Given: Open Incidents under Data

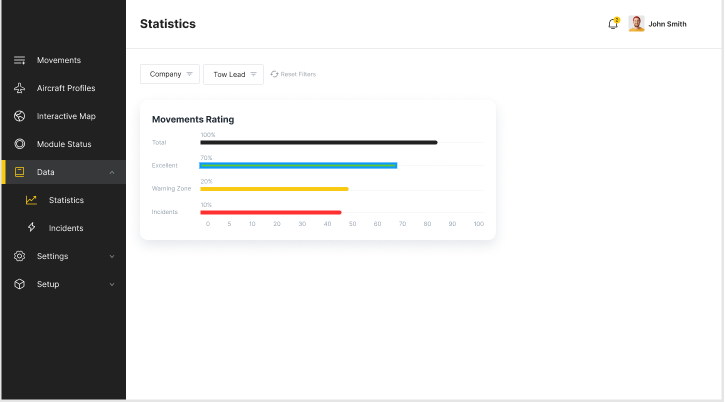Looking at the screenshot, I should [66, 228].
